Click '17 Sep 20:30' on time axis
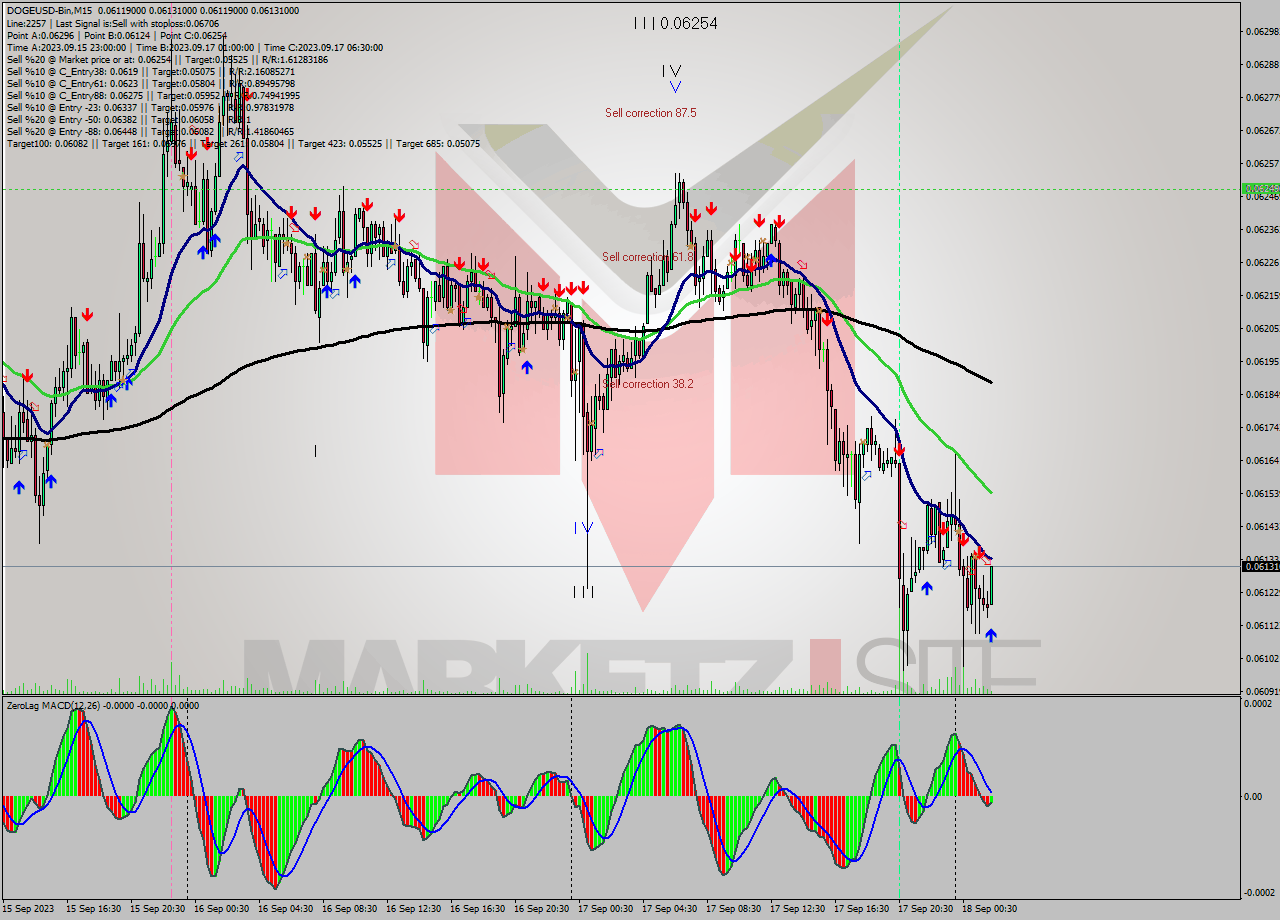The image size is (1280, 920). pos(927,909)
